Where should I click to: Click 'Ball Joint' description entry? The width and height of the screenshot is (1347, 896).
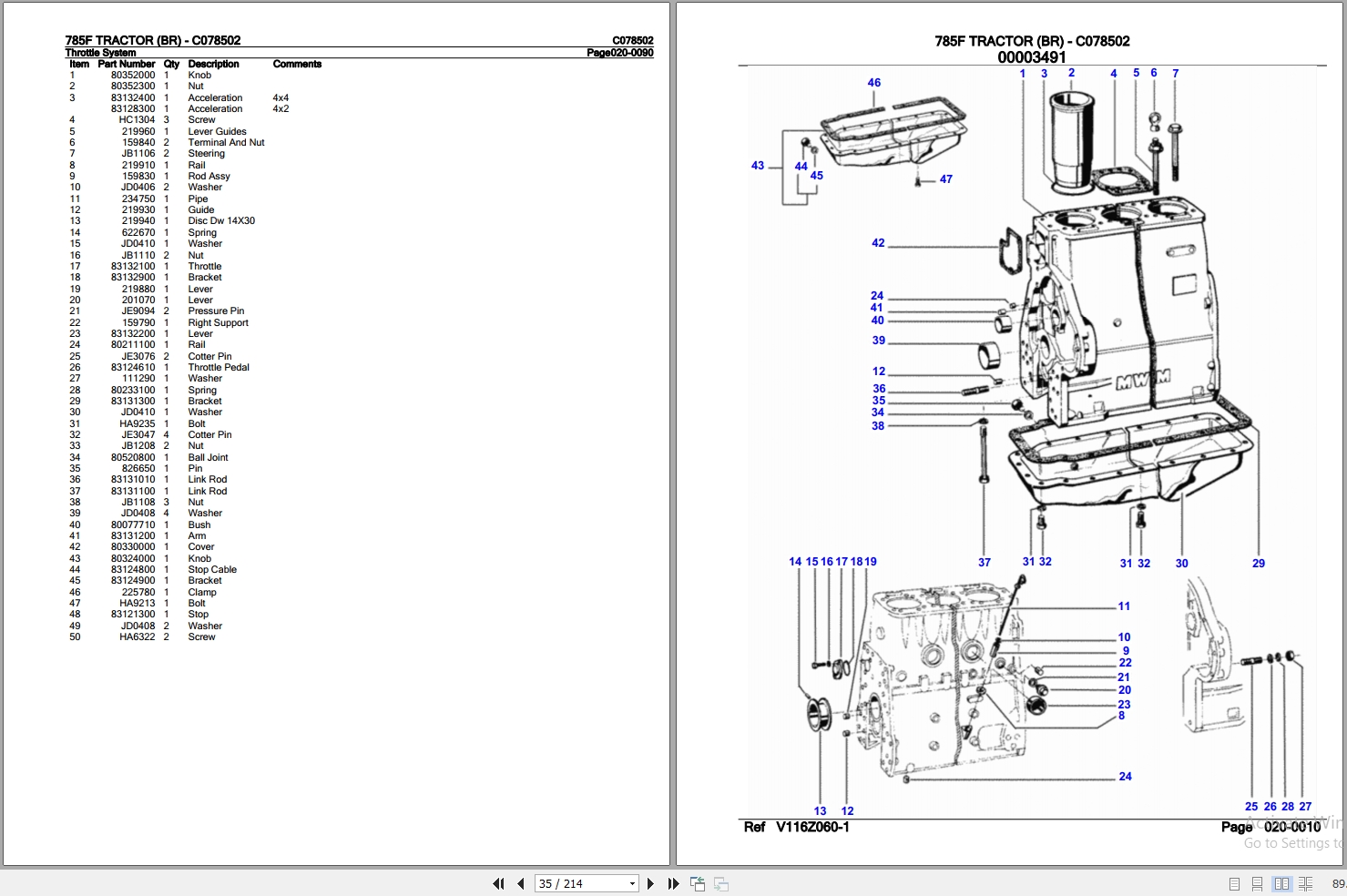[208, 457]
